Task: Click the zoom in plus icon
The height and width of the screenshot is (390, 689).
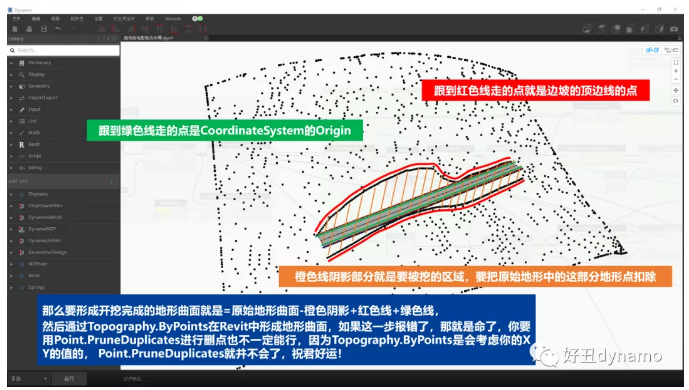Action: pos(676,71)
